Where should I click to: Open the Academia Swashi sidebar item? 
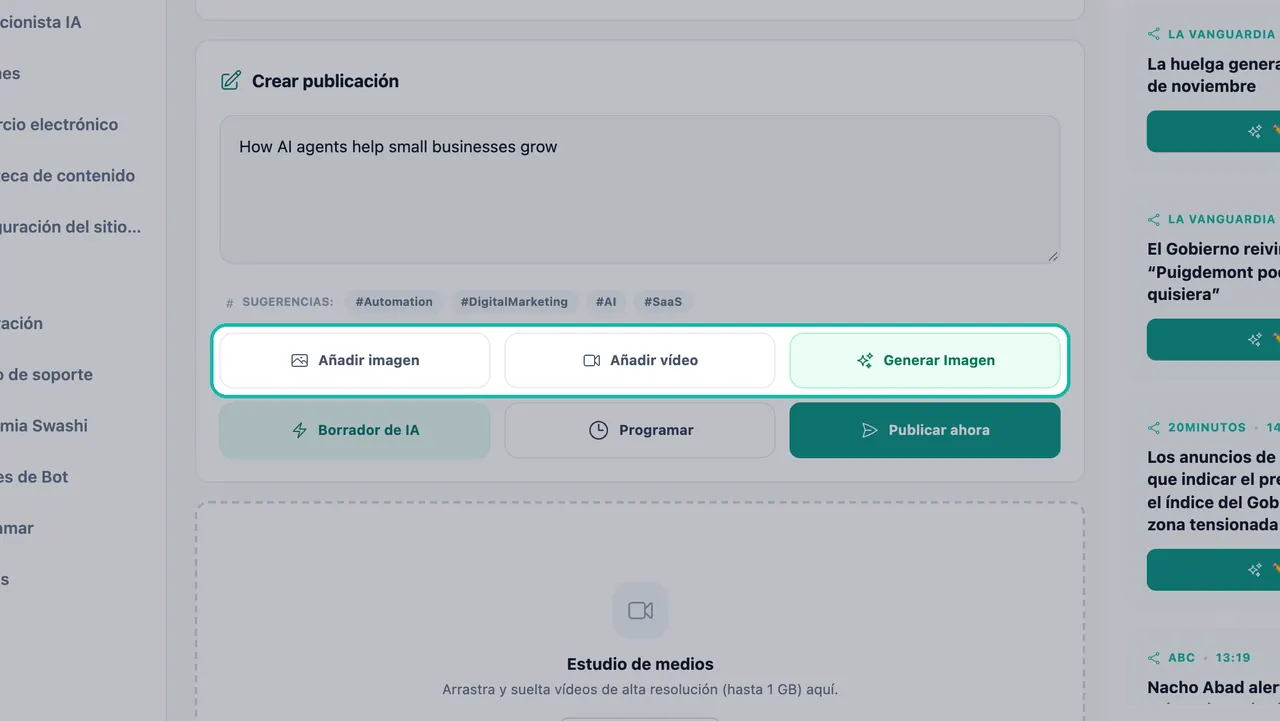[44, 425]
